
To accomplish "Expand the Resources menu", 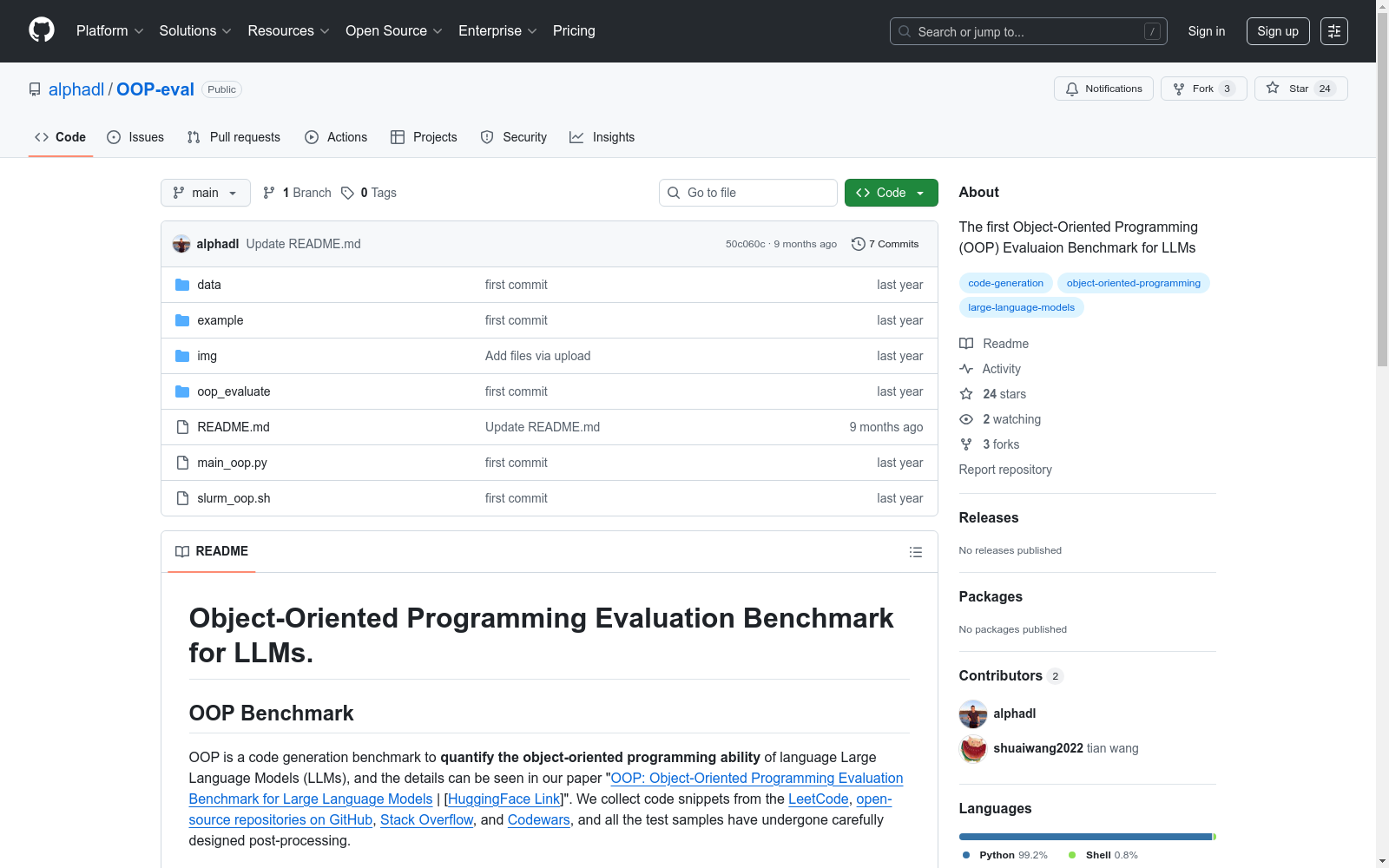I will [288, 31].
